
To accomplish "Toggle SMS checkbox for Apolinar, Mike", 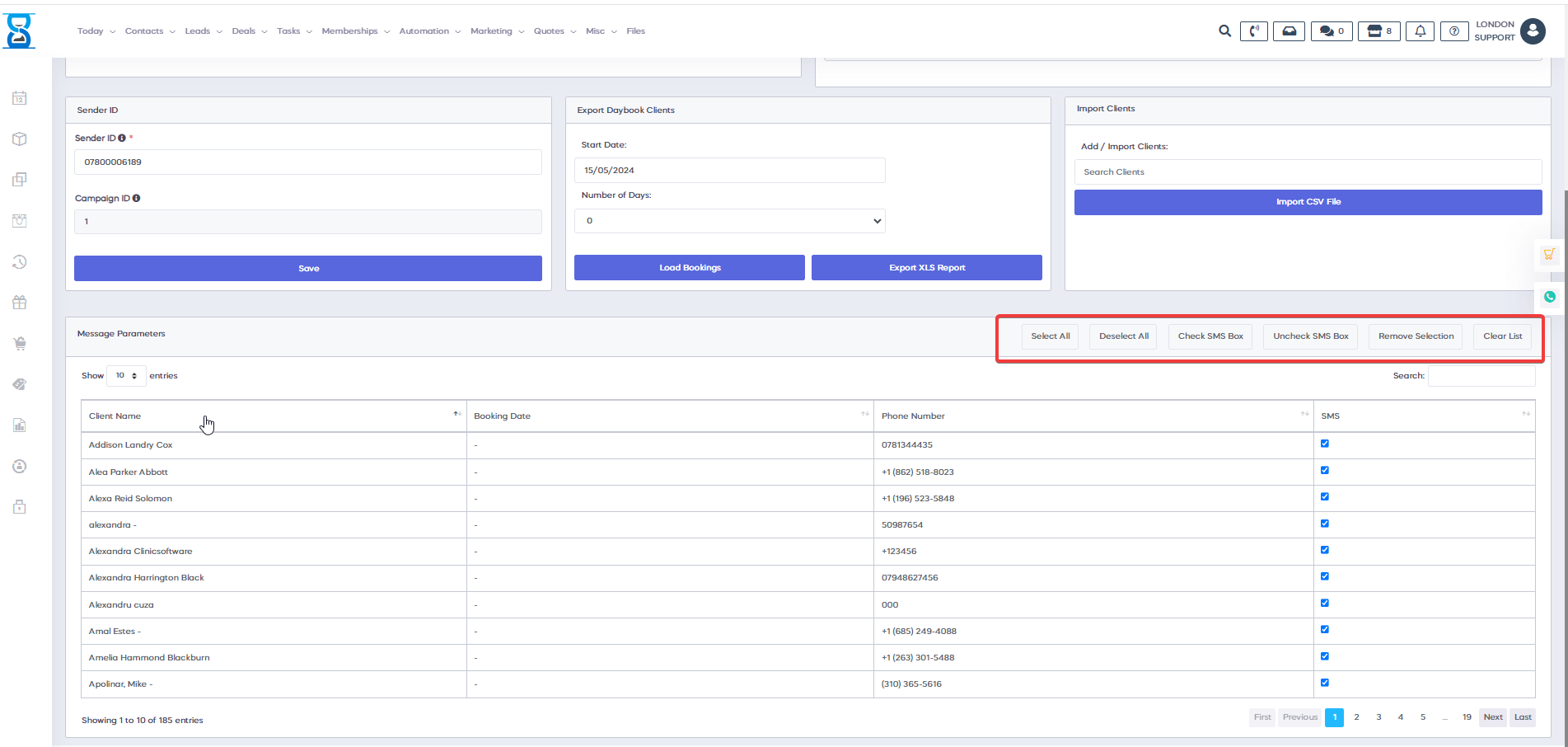I will (1325, 683).
